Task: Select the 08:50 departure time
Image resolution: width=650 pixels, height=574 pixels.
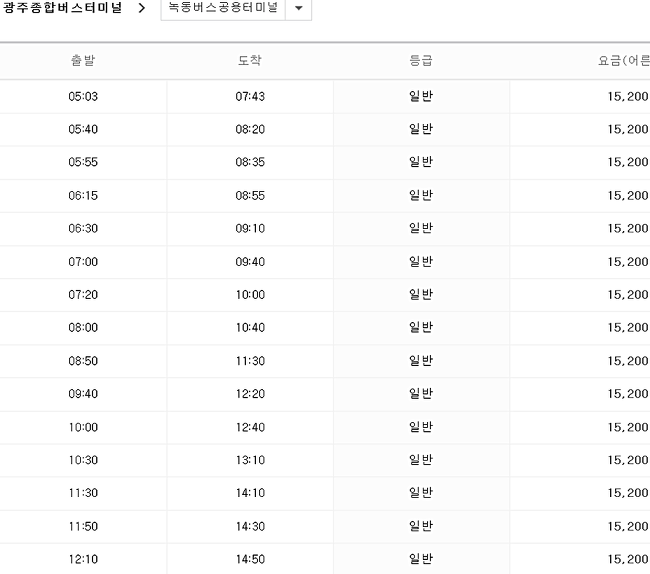Action: pyautogui.click(x=83, y=361)
